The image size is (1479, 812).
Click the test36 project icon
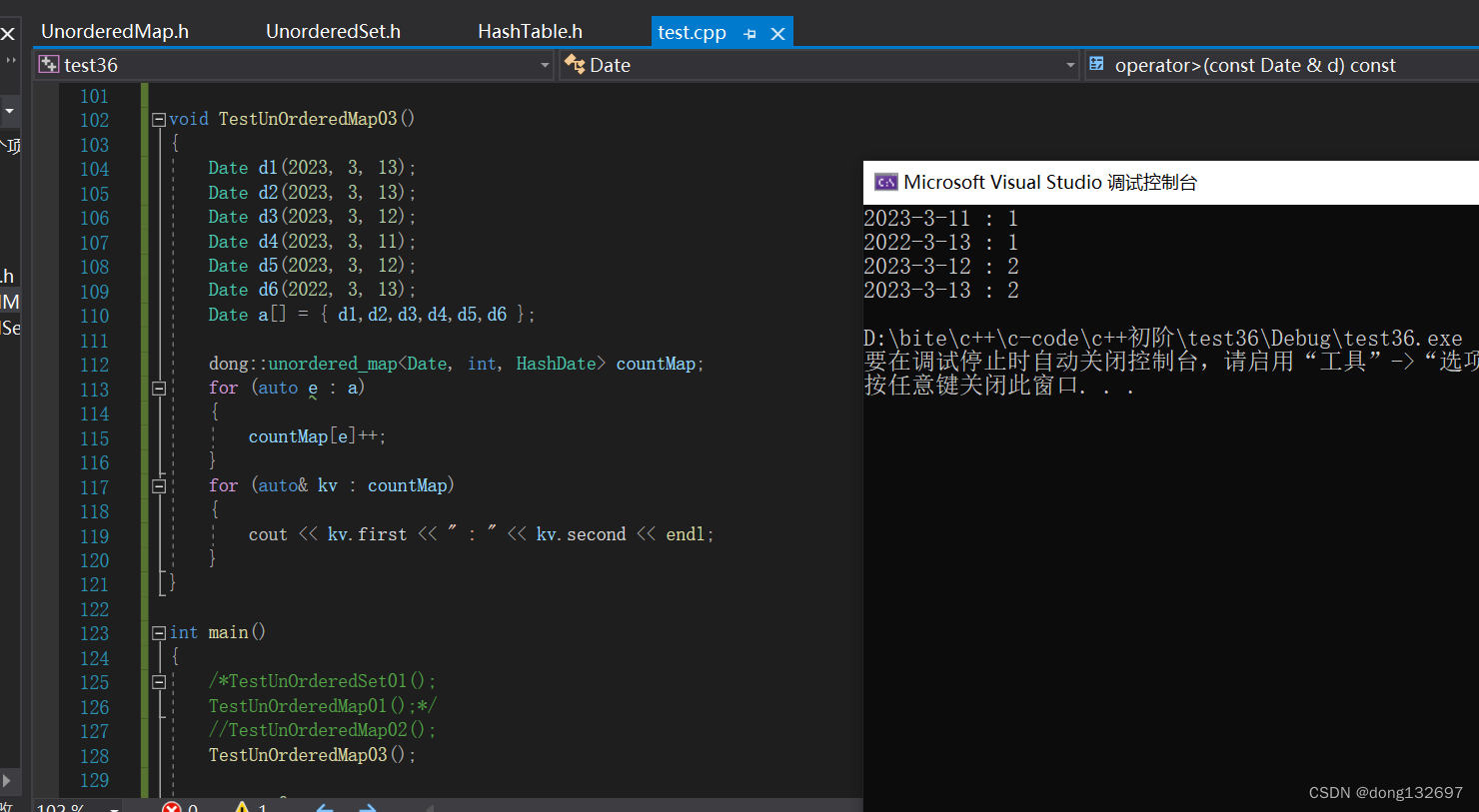tap(48, 65)
